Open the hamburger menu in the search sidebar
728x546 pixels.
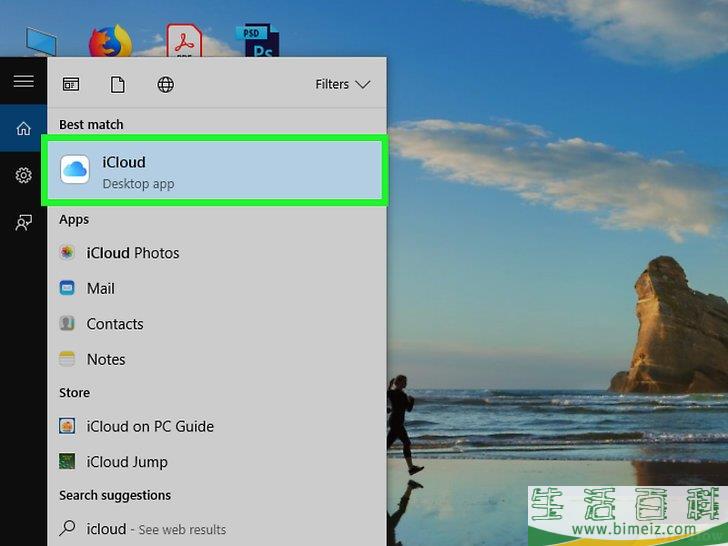coord(23,81)
